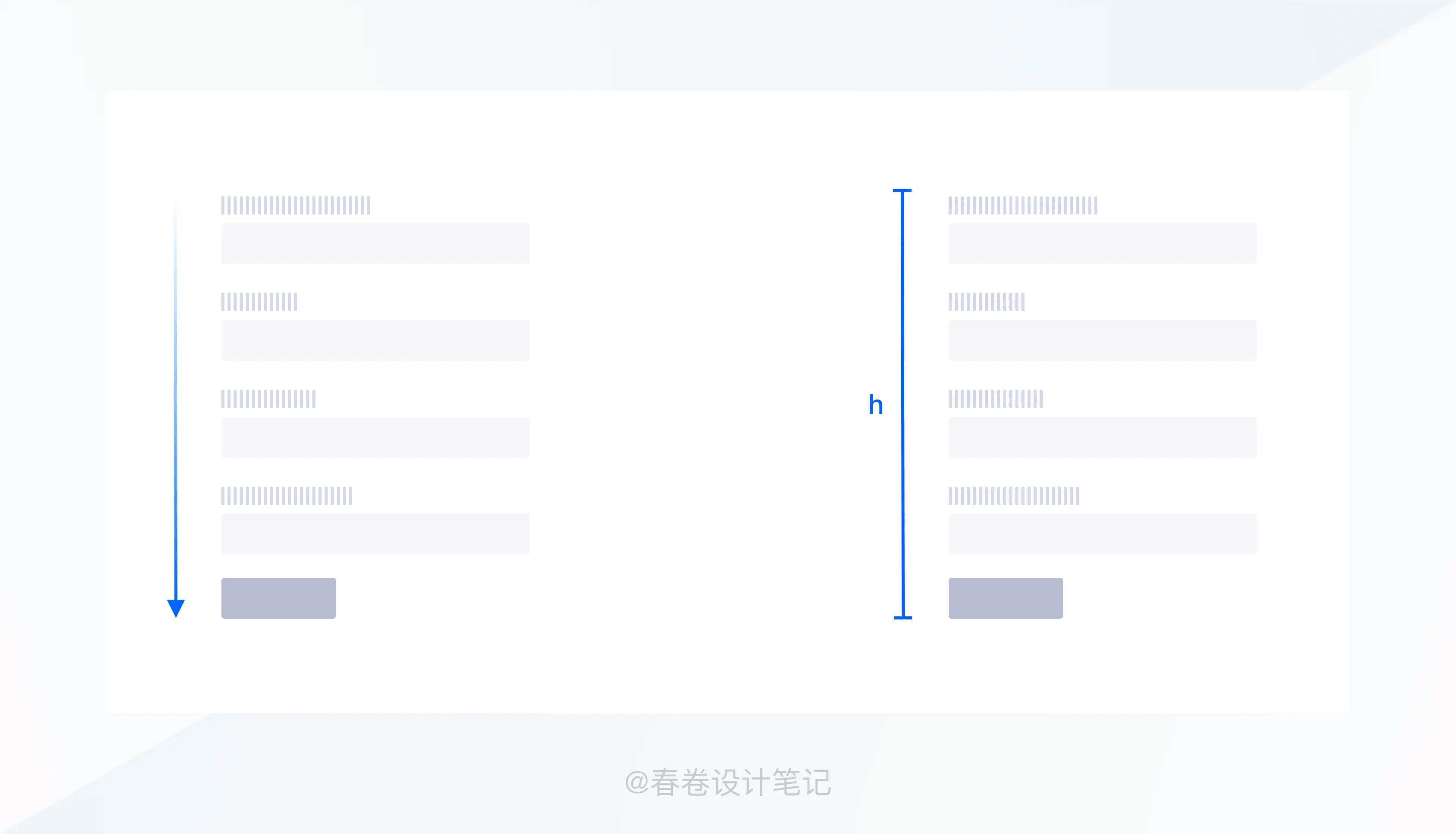Click the first field label in left form
Screen dimensions: 1456x834
coord(295,205)
